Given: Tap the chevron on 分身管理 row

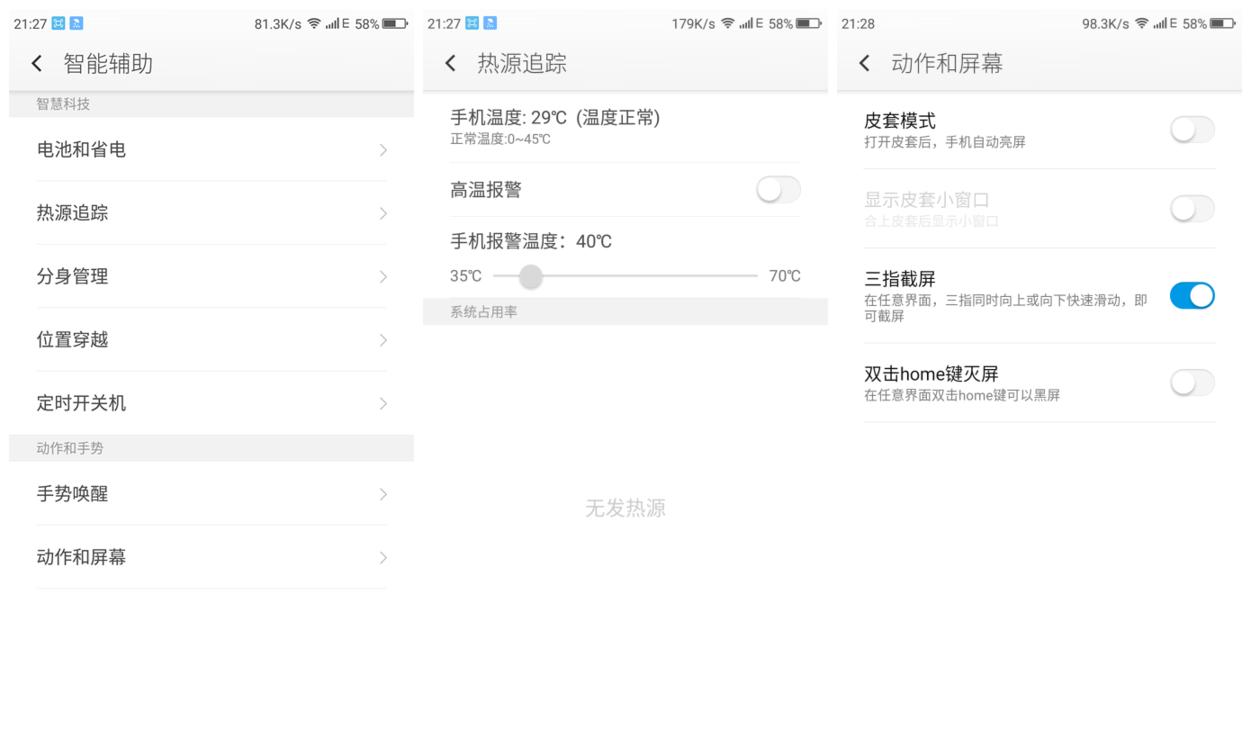Looking at the screenshot, I should pyautogui.click(x=383, y=277).
